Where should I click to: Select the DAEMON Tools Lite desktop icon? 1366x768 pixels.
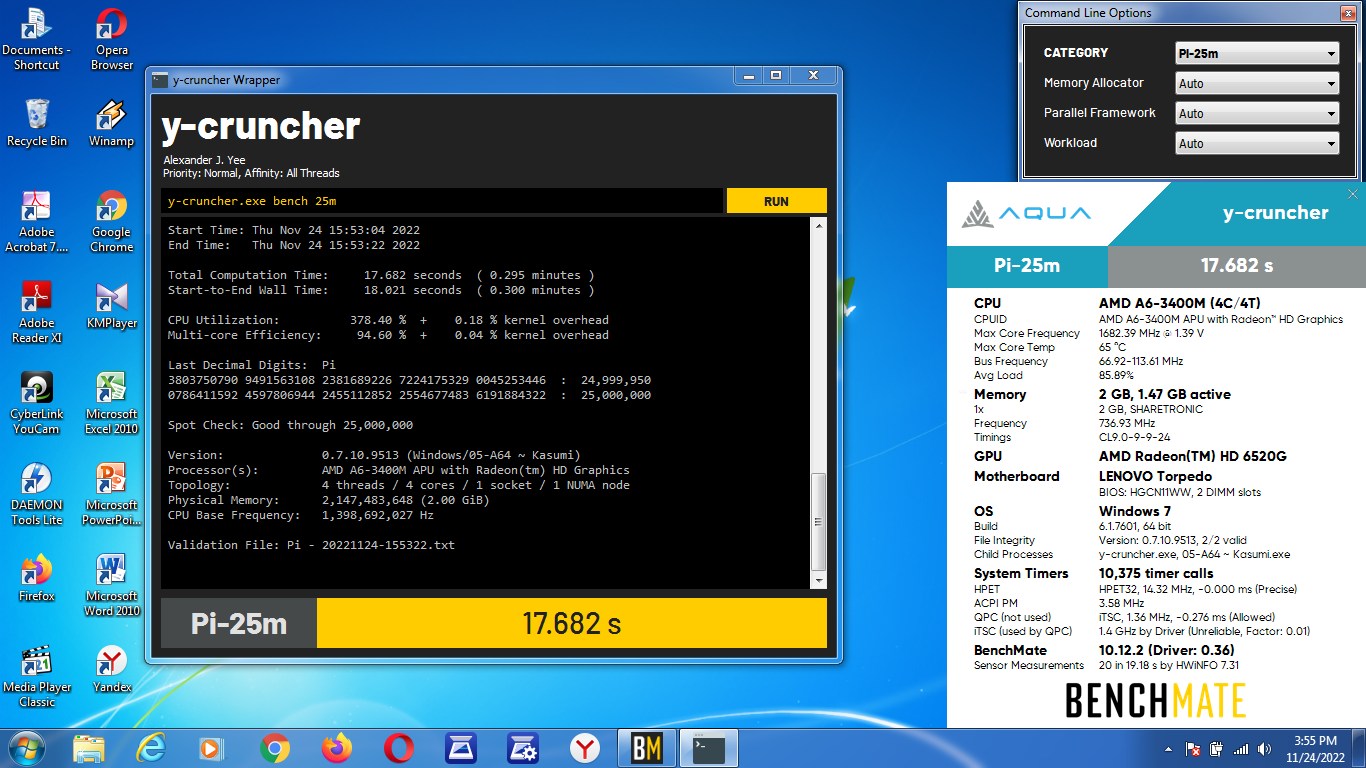37,494
